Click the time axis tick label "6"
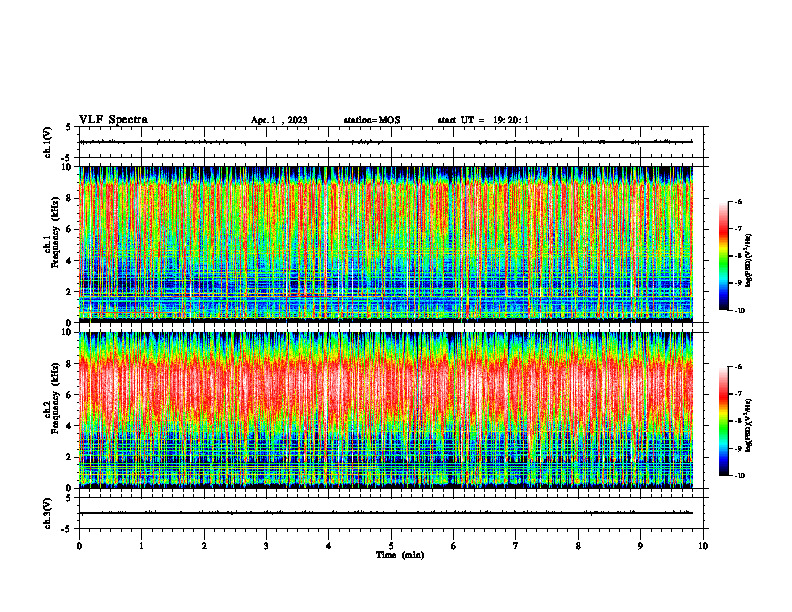792x612 pixels. coord(454,546)
